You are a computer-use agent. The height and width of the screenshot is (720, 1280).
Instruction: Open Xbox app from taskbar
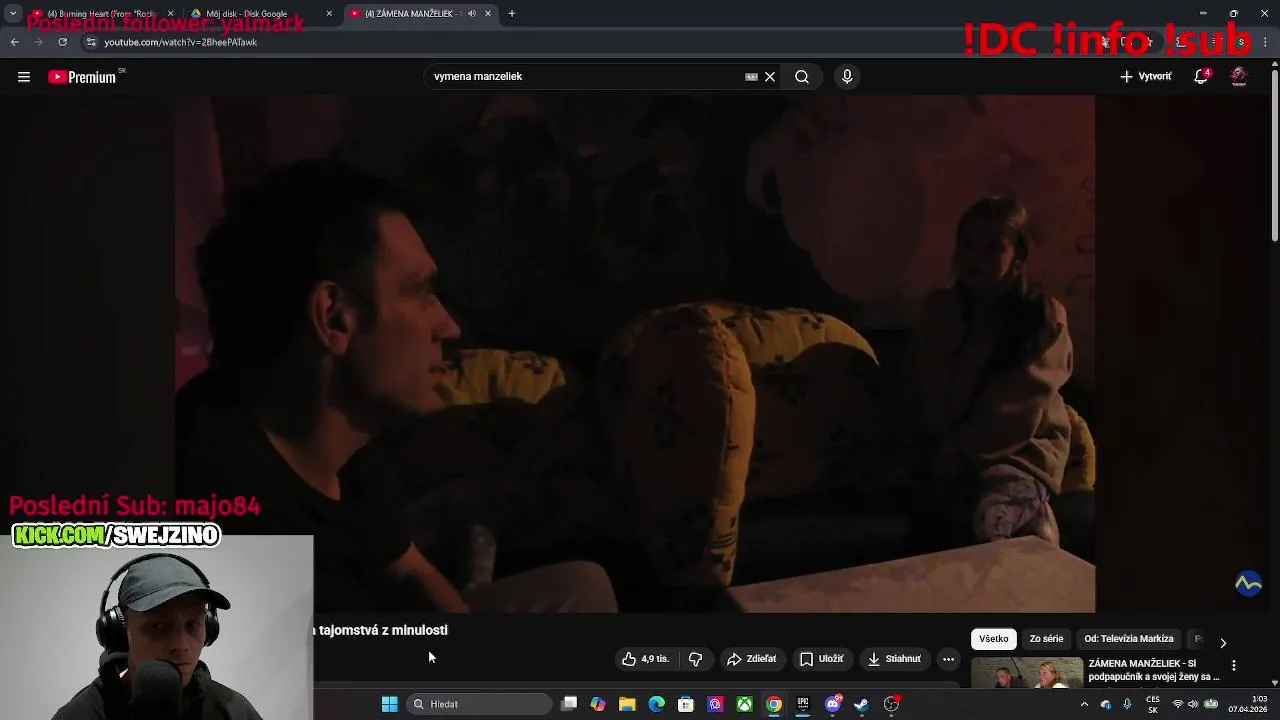(x=744, y=704)
